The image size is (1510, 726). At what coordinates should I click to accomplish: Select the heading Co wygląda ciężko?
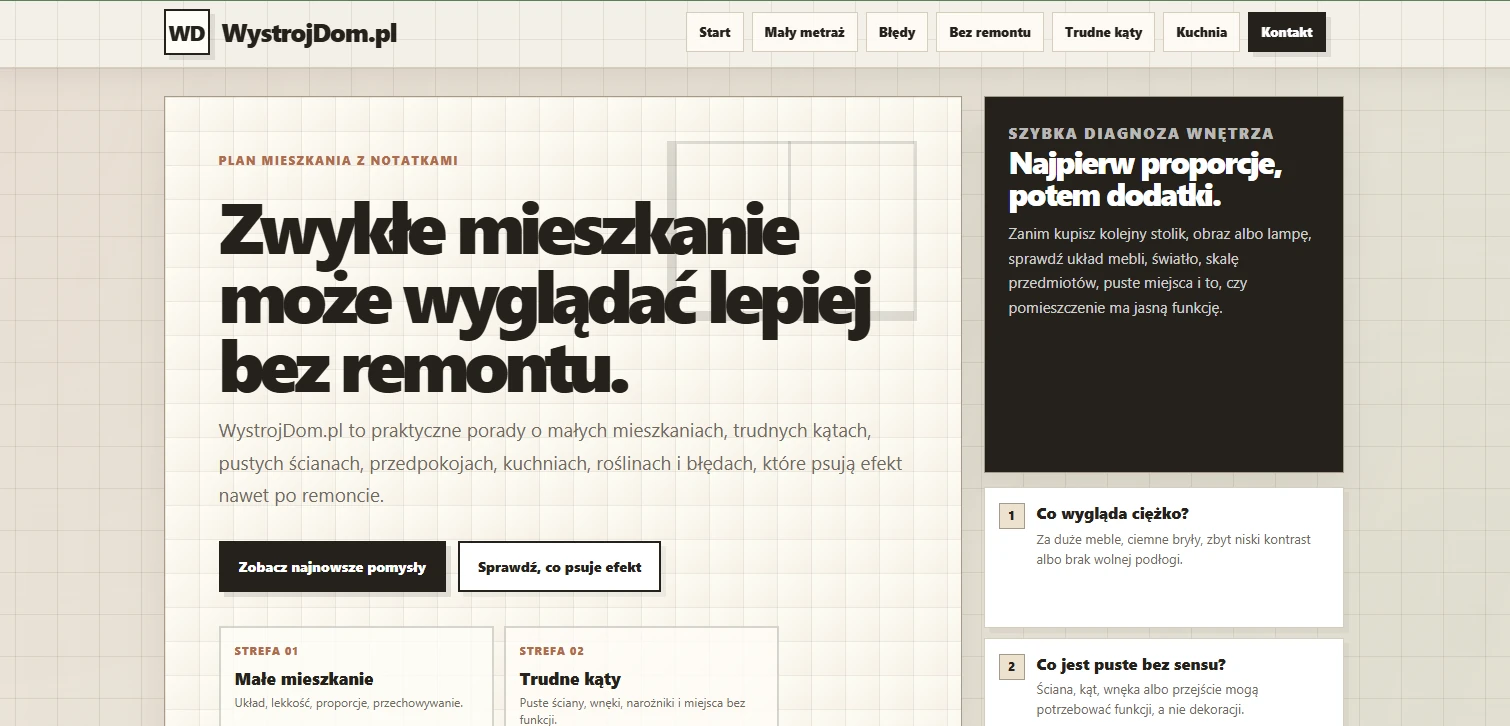(x=1112, y=514)
